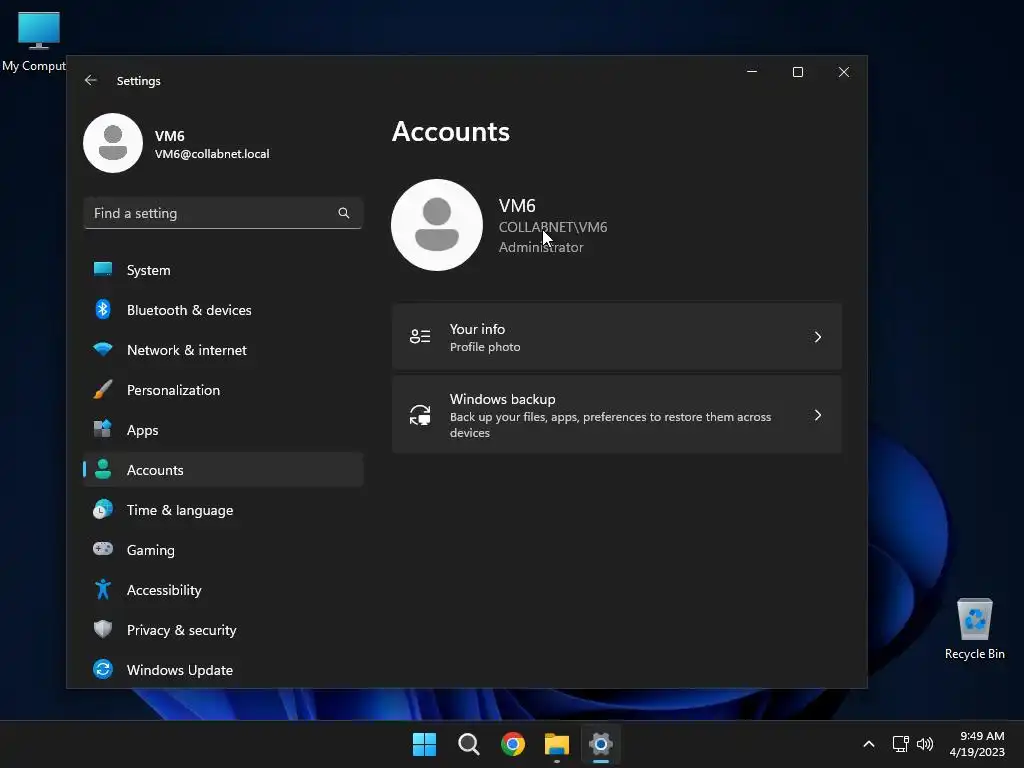This screenshot has width=1024, height=768.
Task: Click the Settings gear on the taskbar
Action: coord(601,744)
